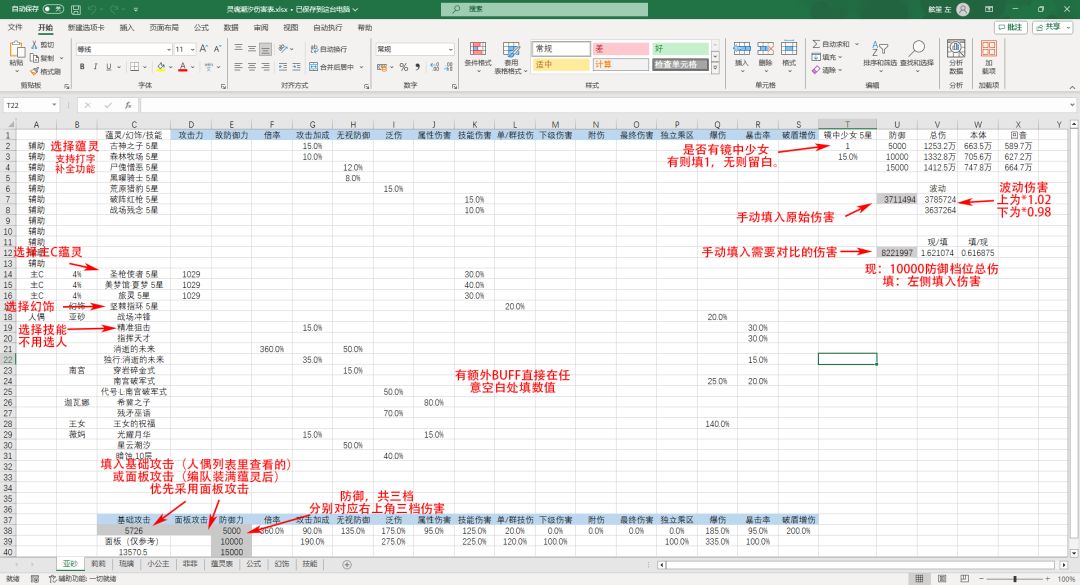Apply bold formatting with B icon
The width and height of the screenshot is (1080, 585).
[x=82, y=67]
